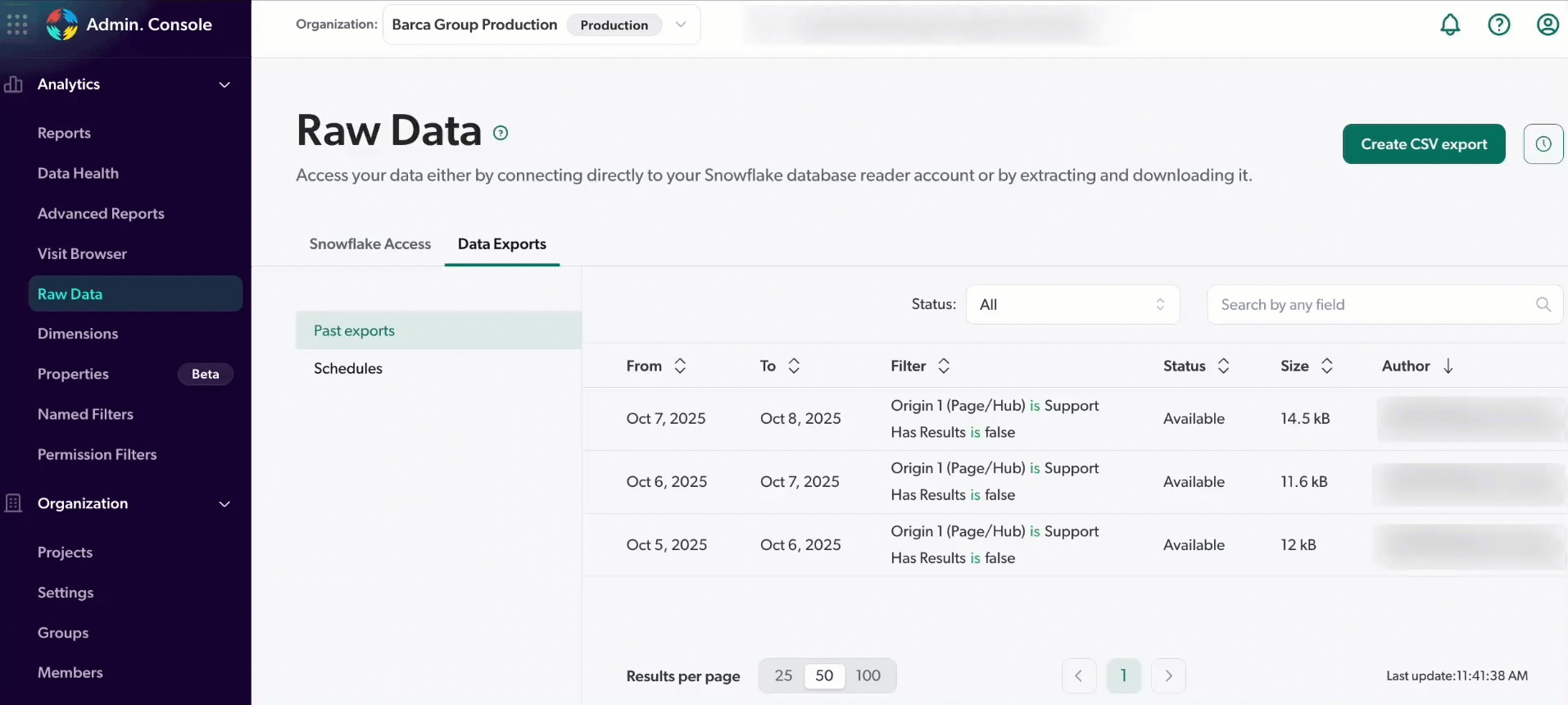Select 50 results per page
The image size is (1568, 705).
[824, 675]
